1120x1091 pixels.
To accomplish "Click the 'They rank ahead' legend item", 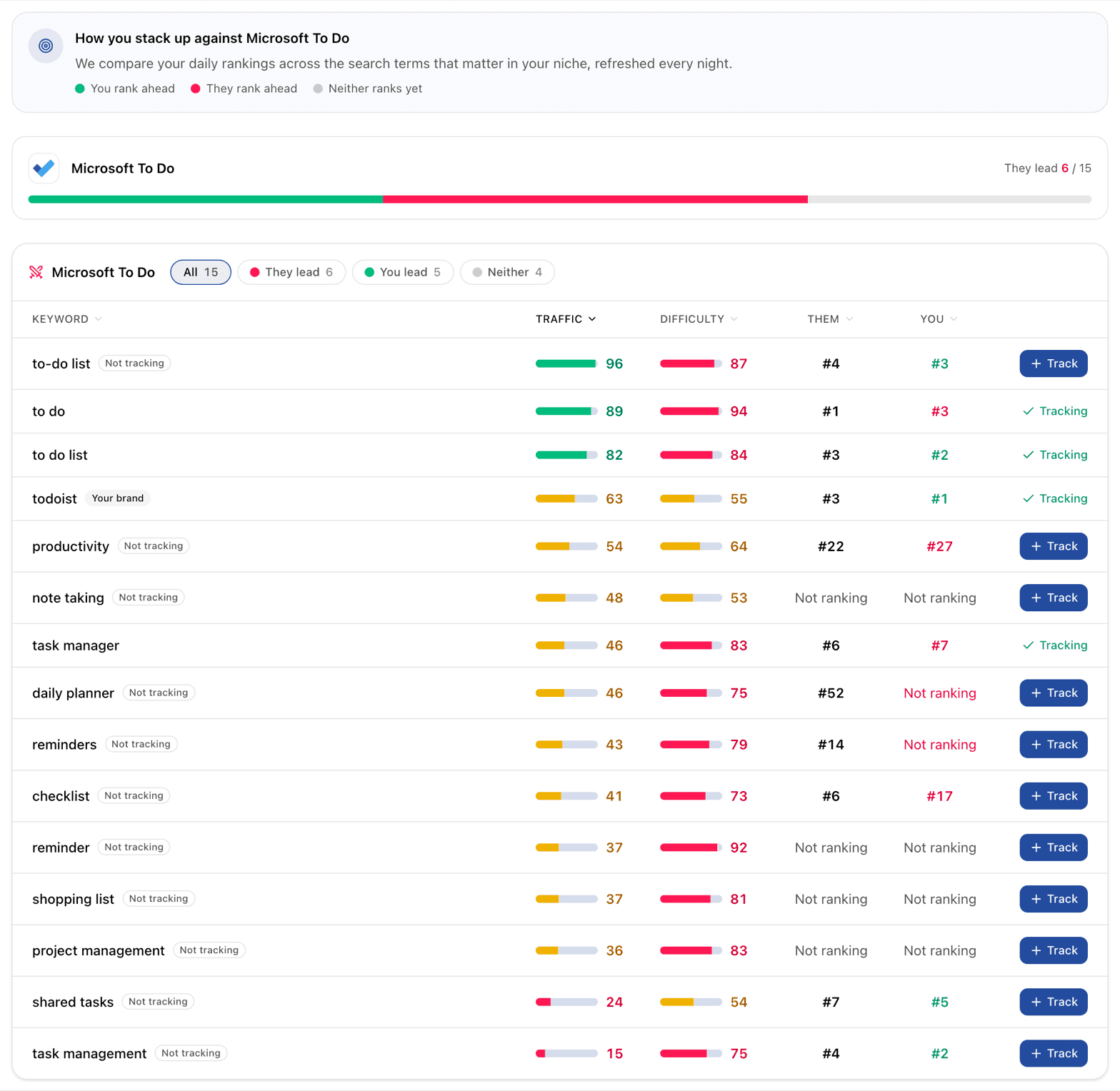I will (244, 89).
